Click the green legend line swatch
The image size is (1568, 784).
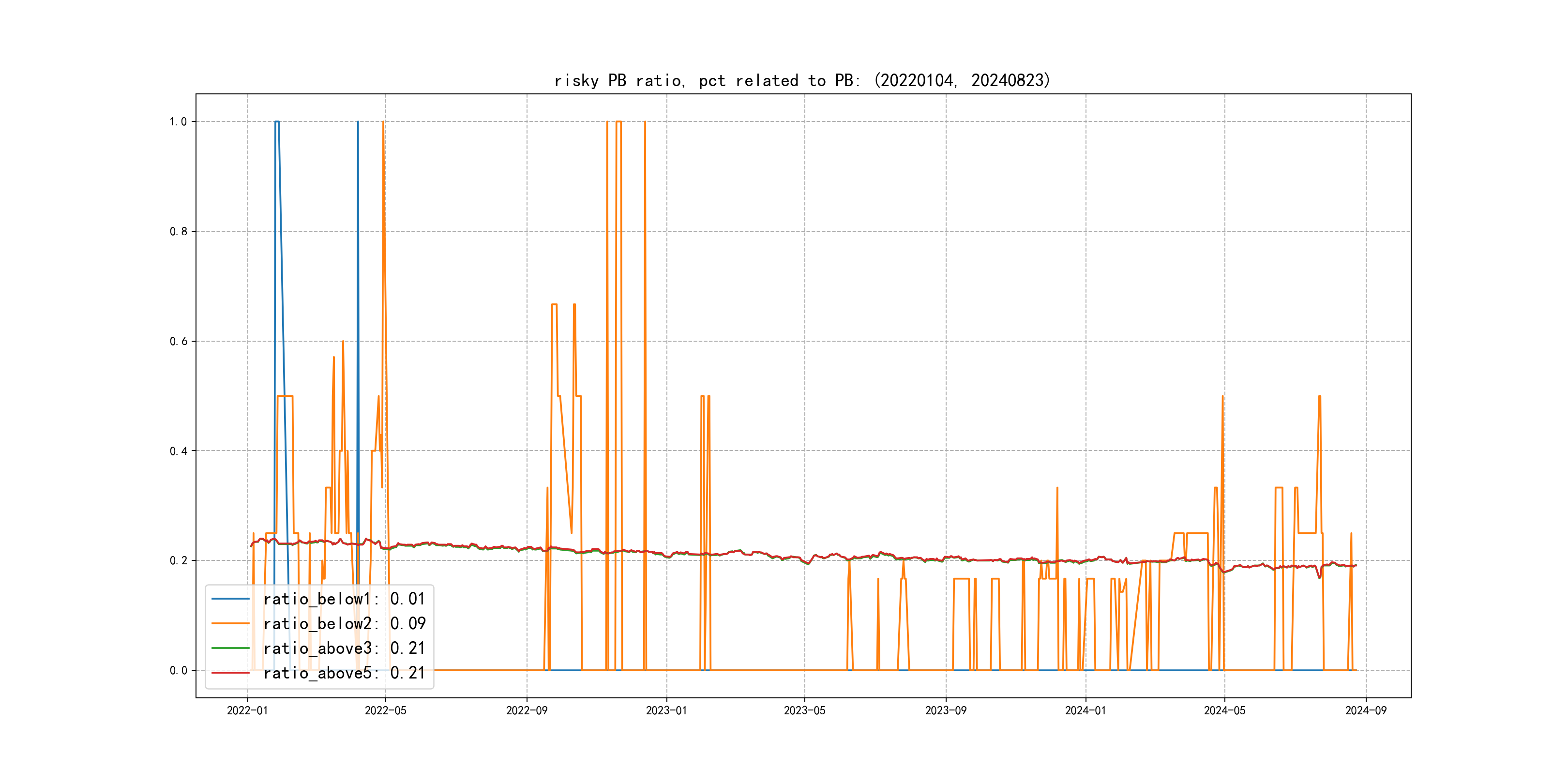click(x=230, y=648)
